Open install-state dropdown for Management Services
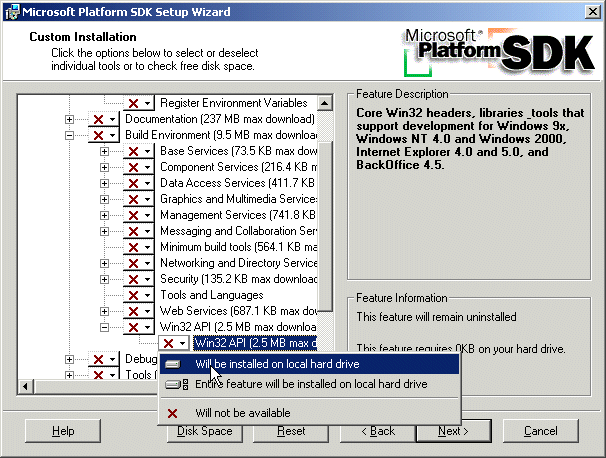606x458 pixels. point(139,215)
